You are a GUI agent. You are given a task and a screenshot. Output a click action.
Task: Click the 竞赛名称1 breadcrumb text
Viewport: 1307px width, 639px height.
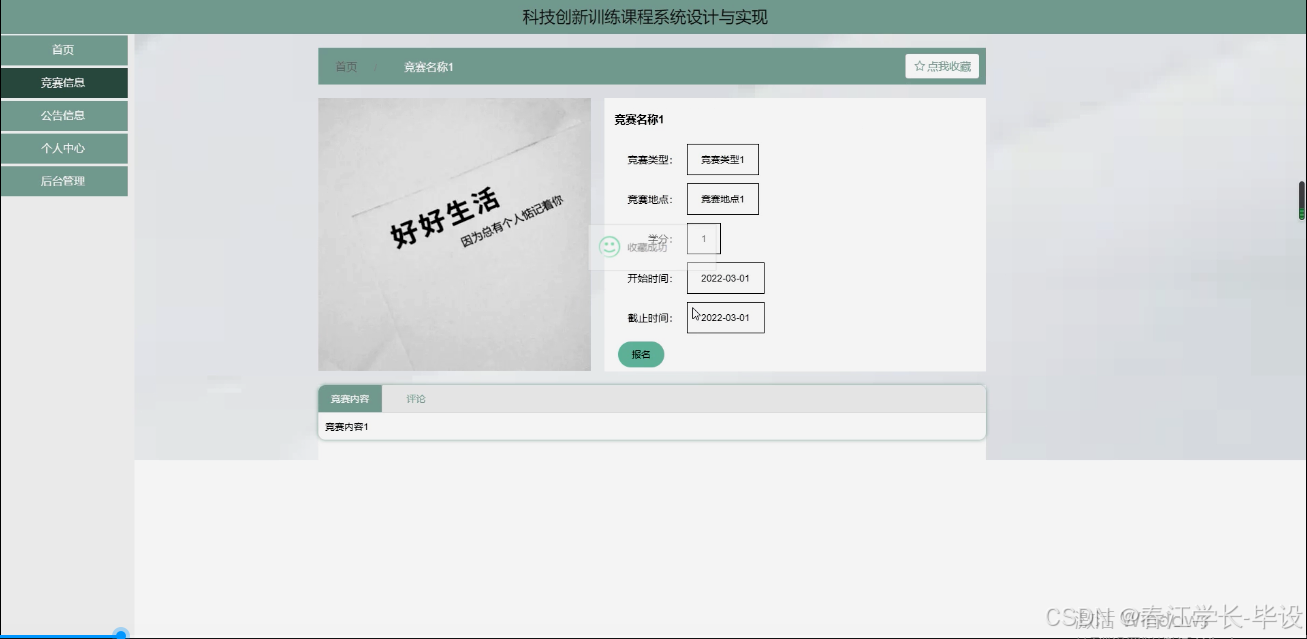coord(429,67)
